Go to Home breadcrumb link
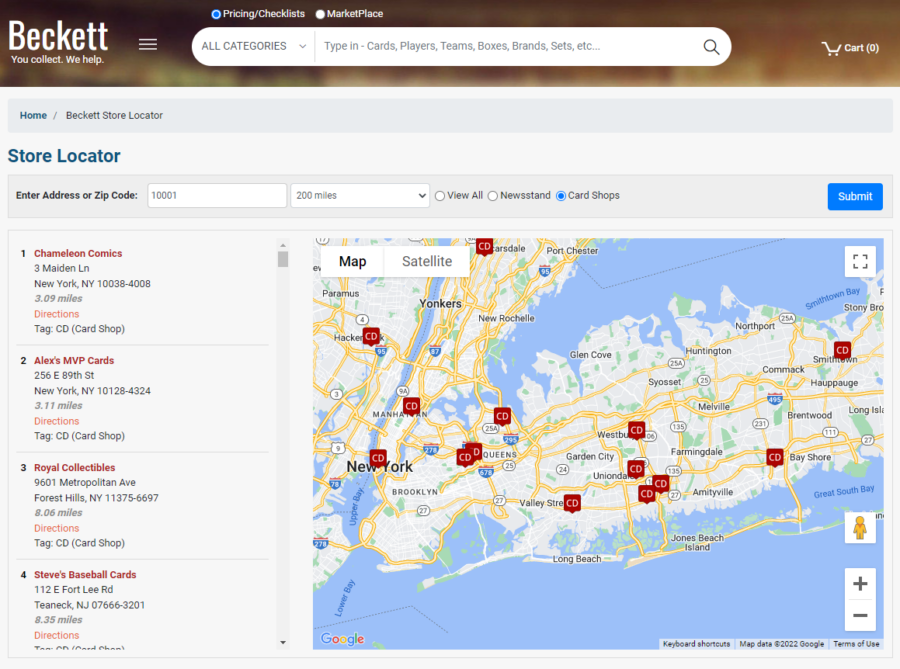This screenshot has width=900, height=669. click(x=33, y=115)
